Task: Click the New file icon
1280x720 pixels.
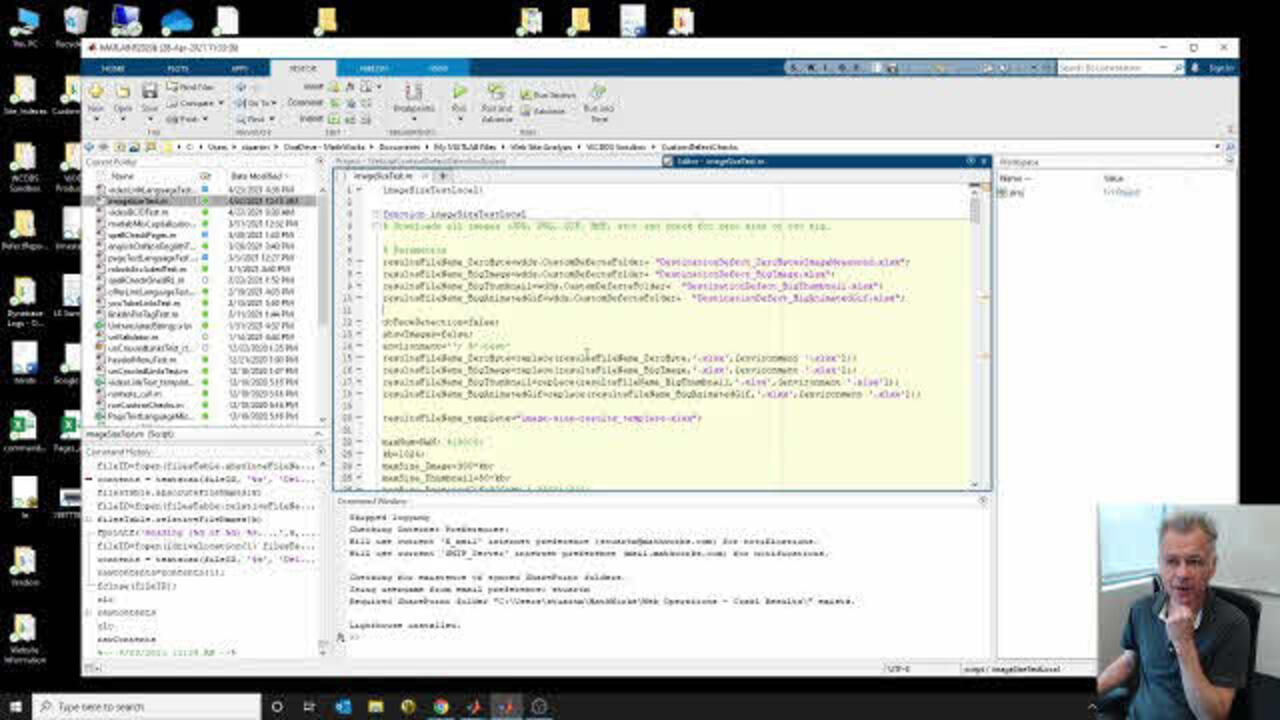Action: 97,93
